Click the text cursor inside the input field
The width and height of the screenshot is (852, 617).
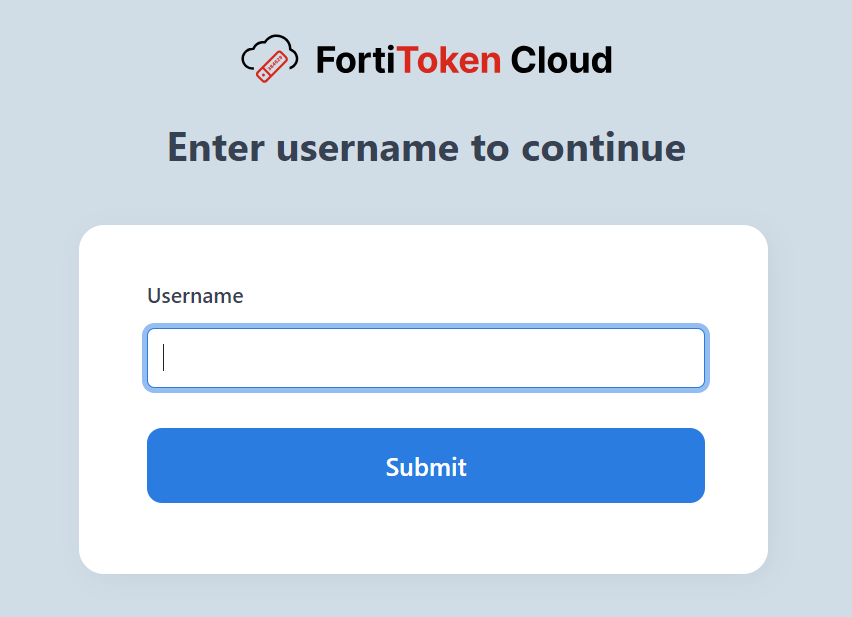click(163, 357)
